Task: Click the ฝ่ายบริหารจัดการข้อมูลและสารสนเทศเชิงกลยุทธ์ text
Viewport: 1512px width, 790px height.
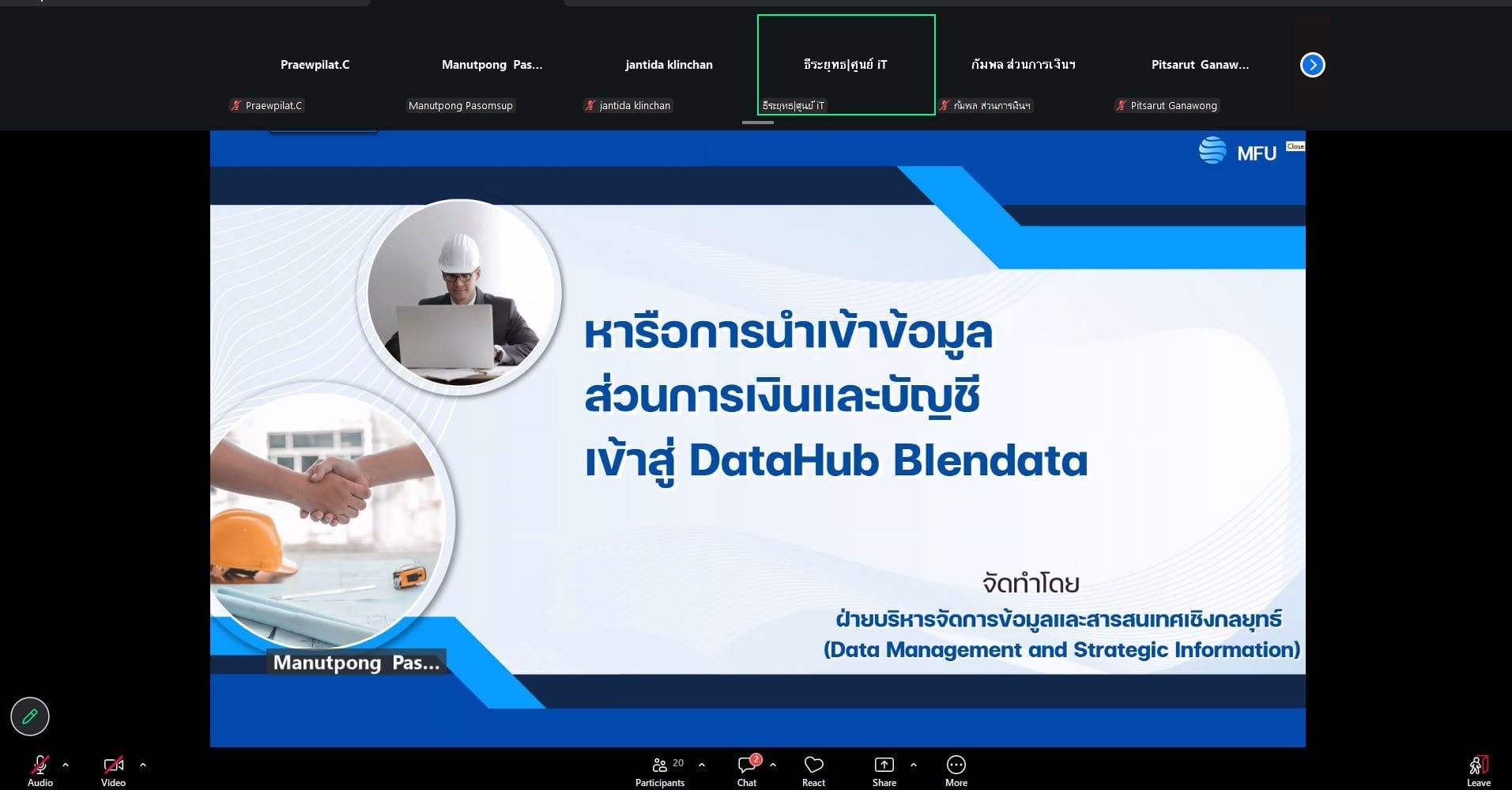Action: [1059, 619]
